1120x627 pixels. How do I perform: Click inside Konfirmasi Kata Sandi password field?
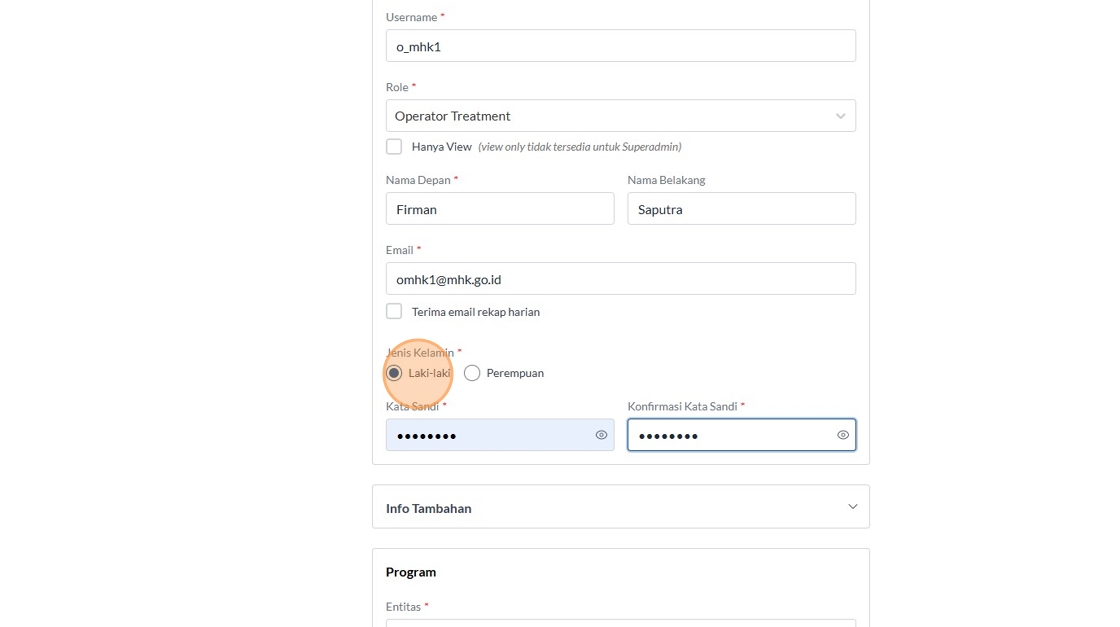[x=728, y=435]
